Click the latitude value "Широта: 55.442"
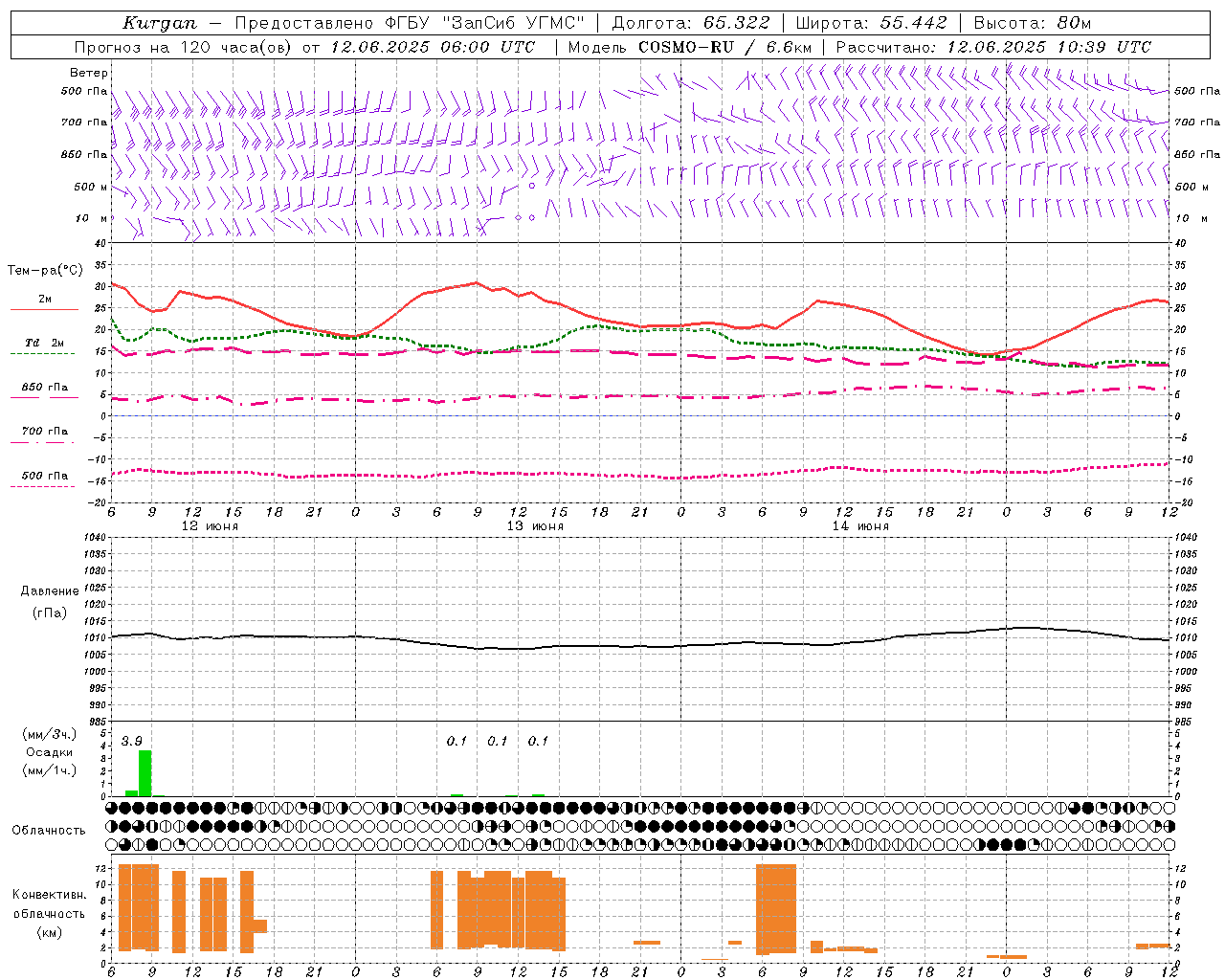This screenshot has width=1225, height=980. tap(871, 23)
